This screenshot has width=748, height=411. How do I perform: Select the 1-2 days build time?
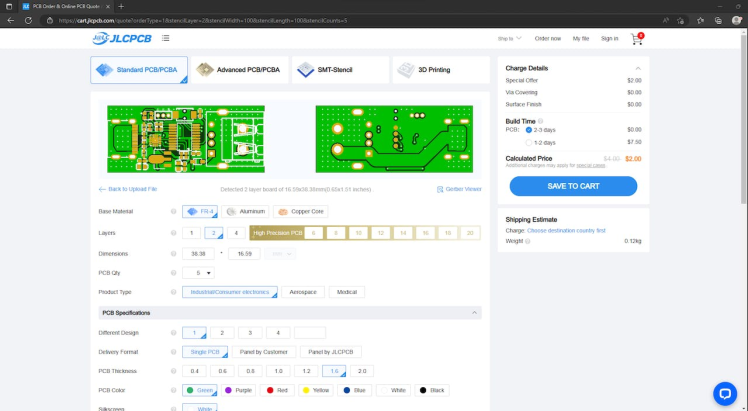tap(529, 142)
